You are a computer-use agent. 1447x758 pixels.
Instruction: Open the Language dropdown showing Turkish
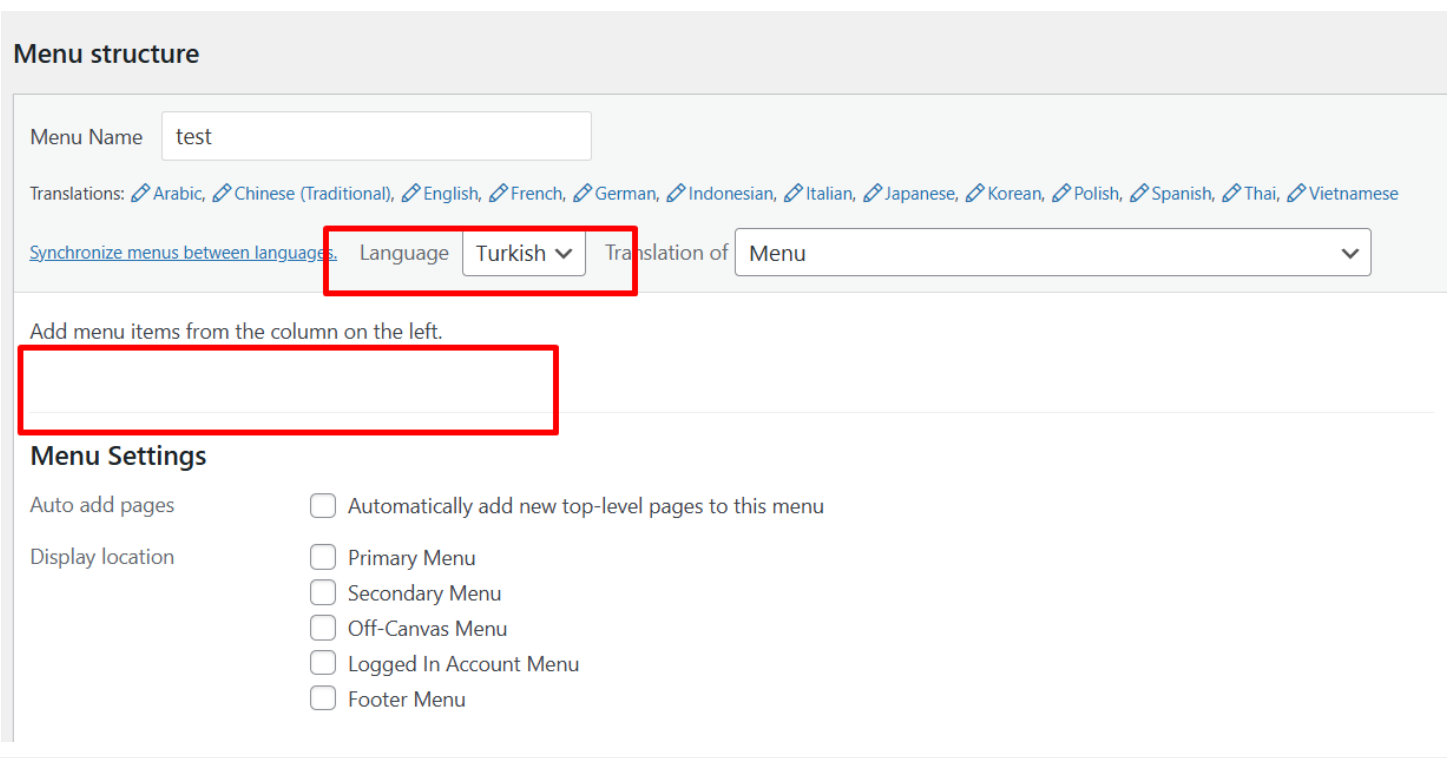click(524, 254)
